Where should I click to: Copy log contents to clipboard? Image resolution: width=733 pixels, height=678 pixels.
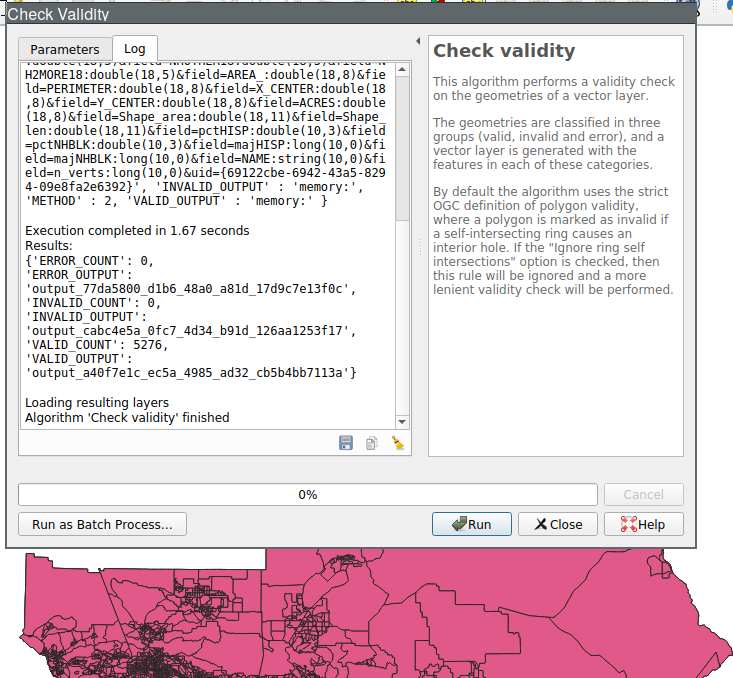click(371, 443)
